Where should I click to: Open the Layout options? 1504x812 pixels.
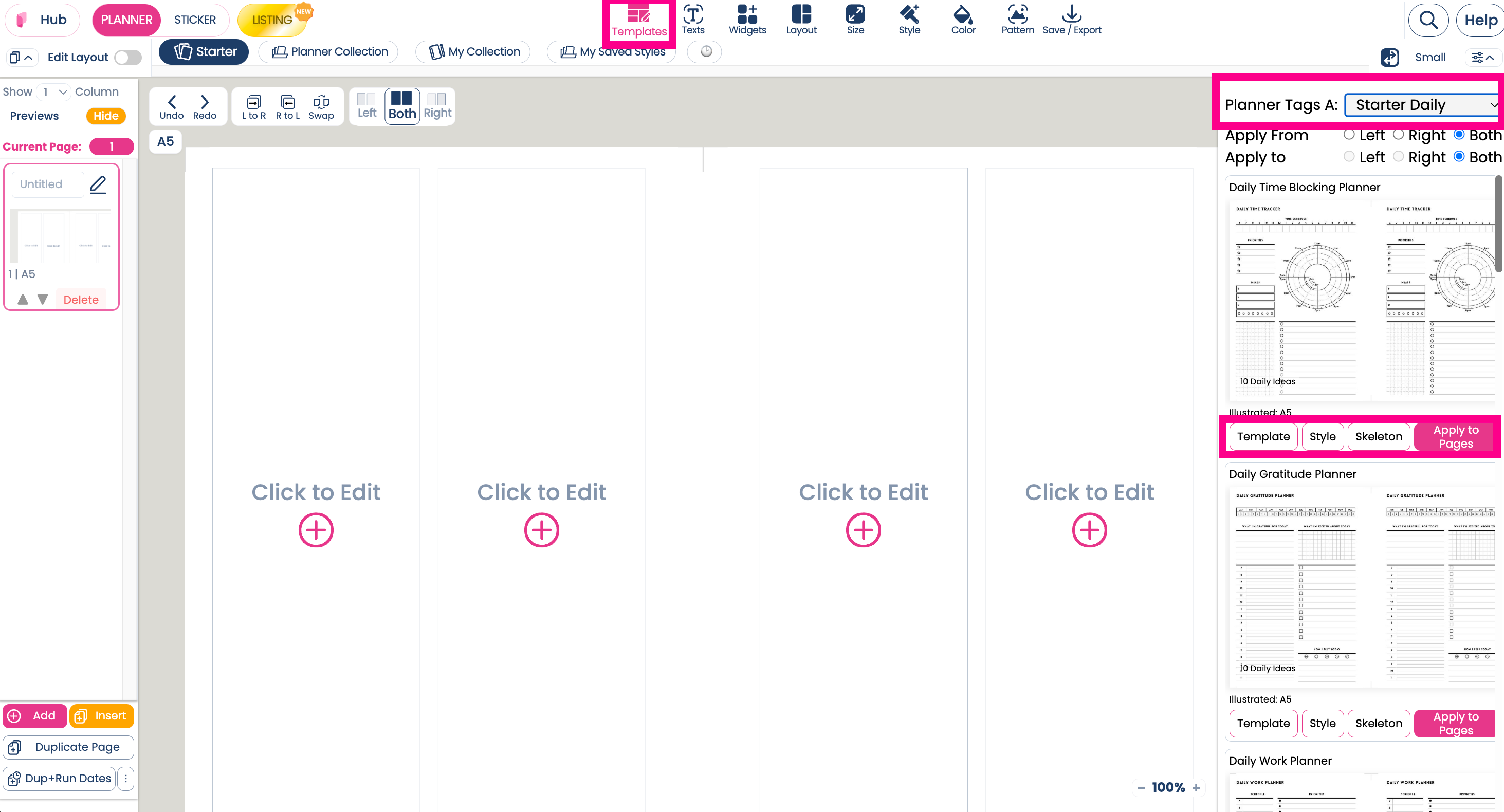click(x=802, y=20)
